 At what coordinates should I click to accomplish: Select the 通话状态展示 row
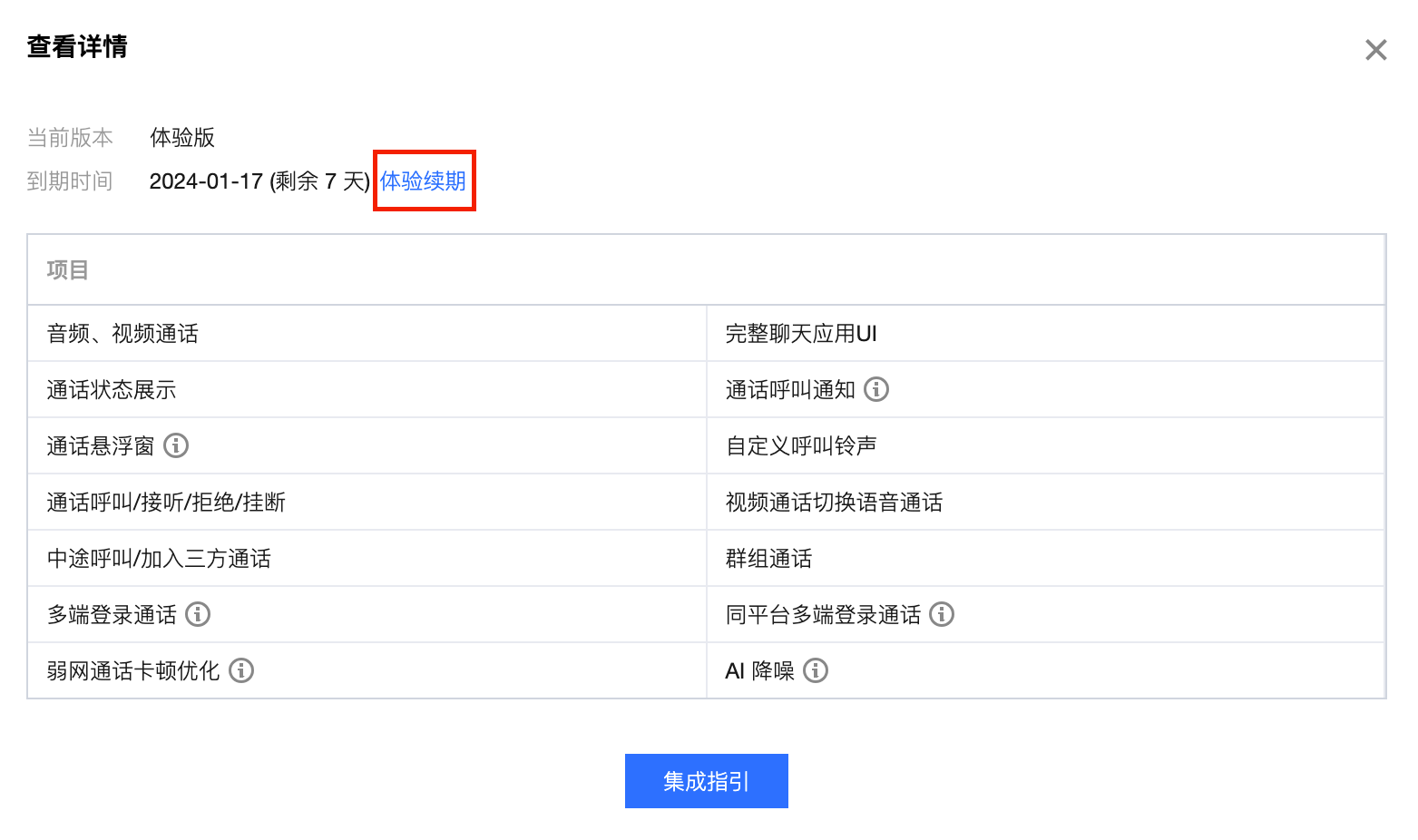[x=112, y=390]
